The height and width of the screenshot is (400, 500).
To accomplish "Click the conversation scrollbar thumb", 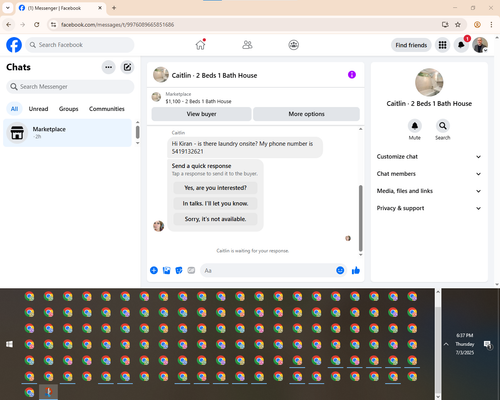I will 360,218.
